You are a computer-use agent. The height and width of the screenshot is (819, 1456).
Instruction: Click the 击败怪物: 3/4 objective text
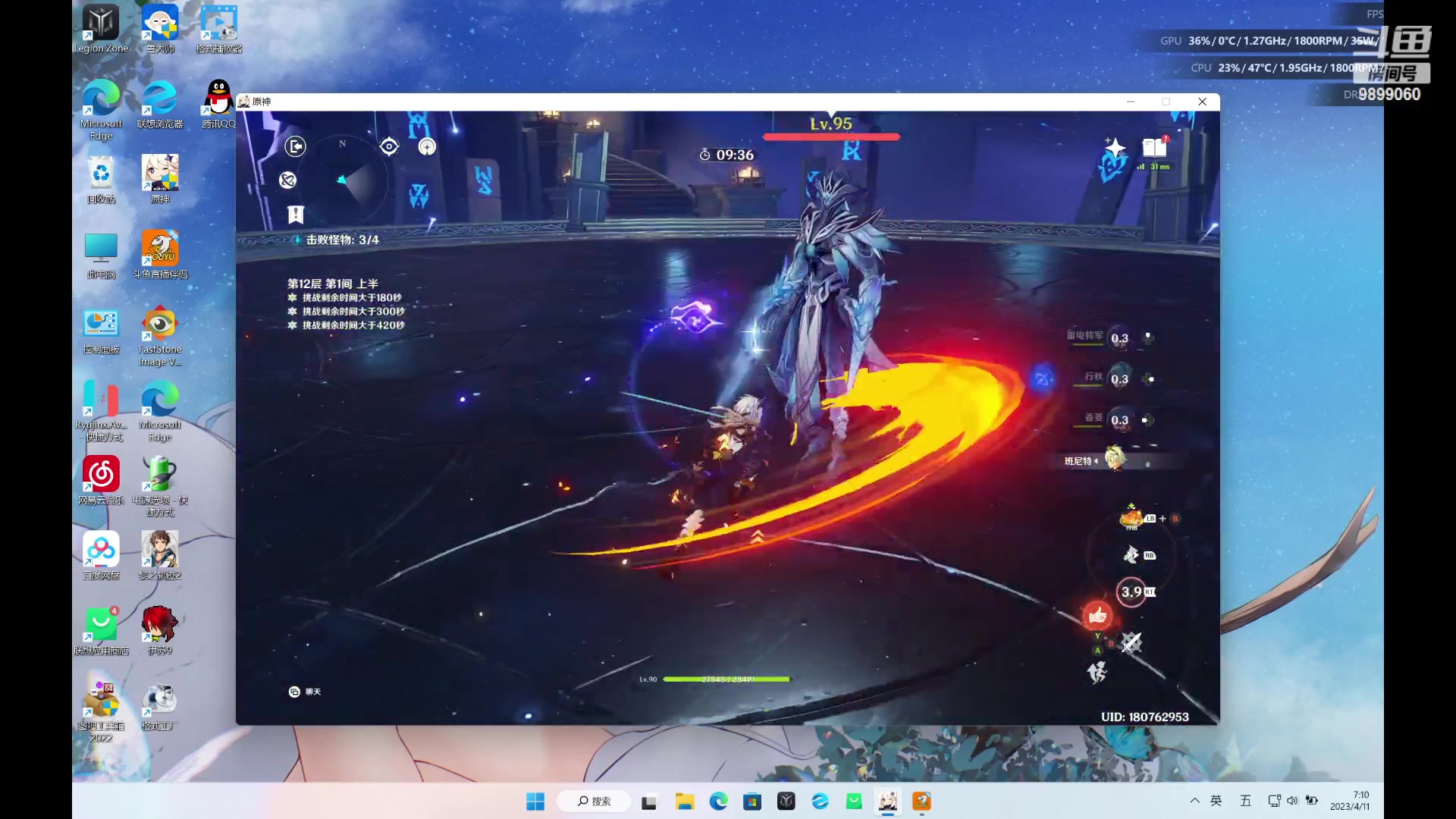coord(342,240)
